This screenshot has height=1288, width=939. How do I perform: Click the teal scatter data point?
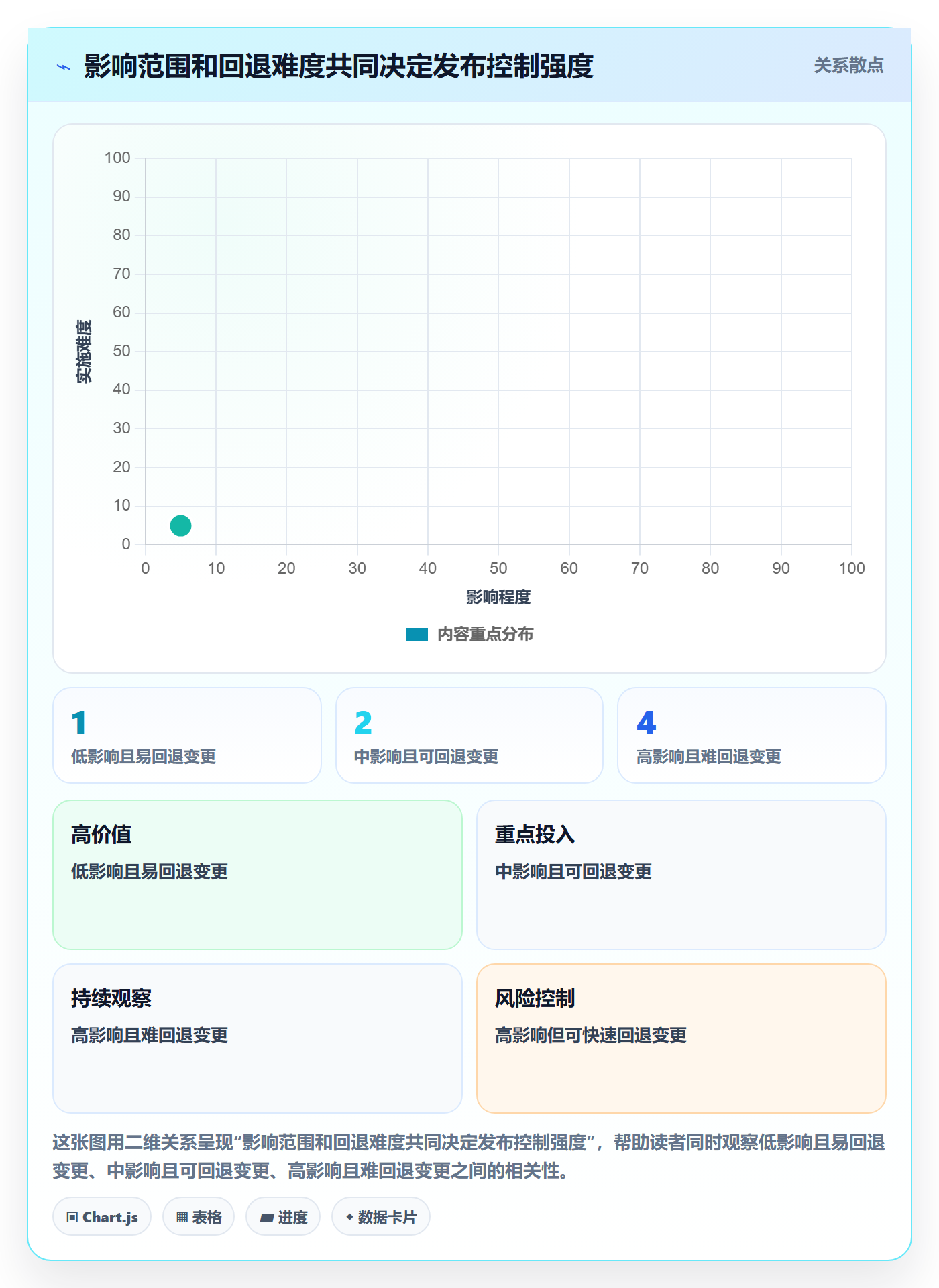point(180,525)
